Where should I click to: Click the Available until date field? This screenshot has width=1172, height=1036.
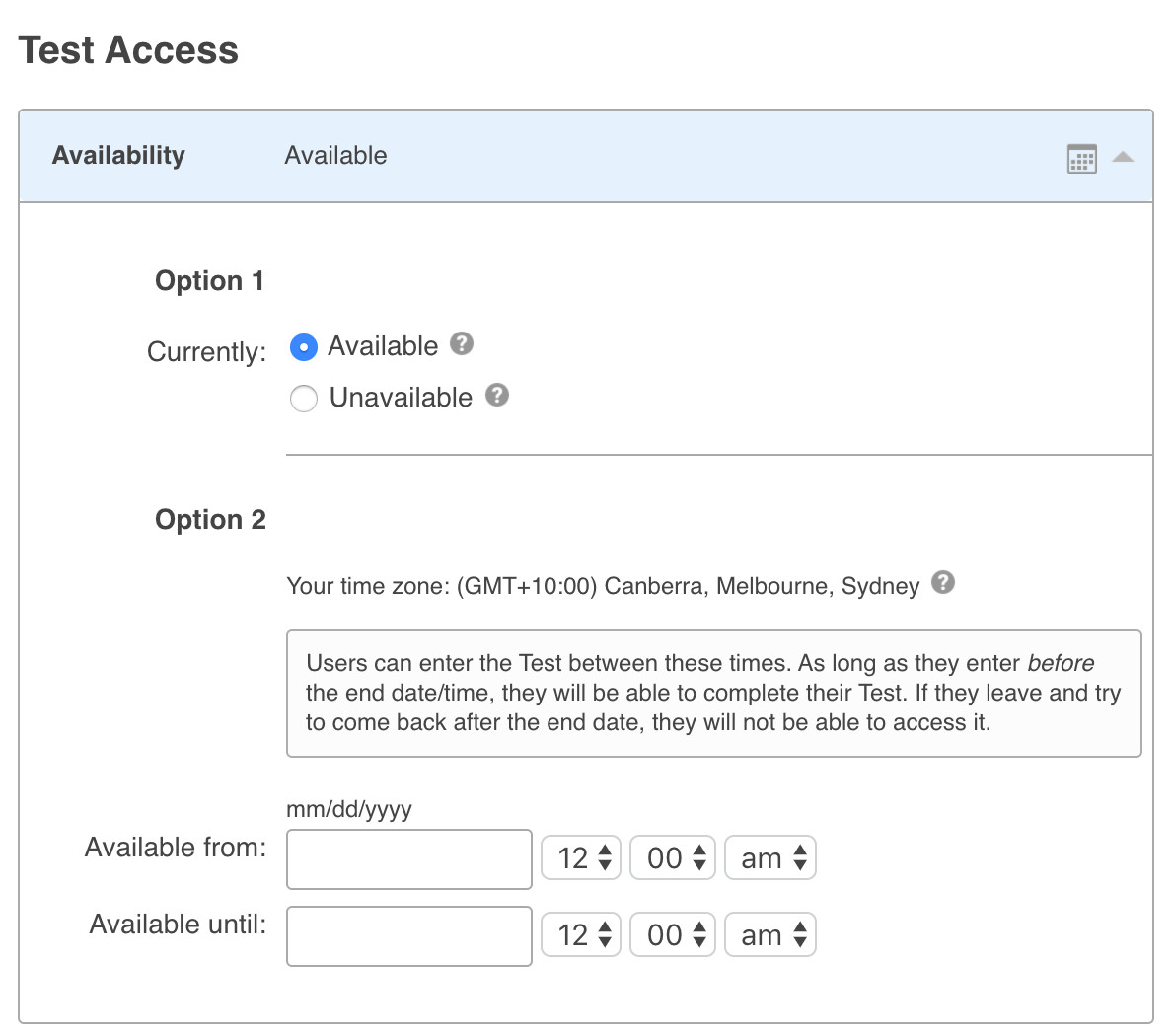(408, 935)
